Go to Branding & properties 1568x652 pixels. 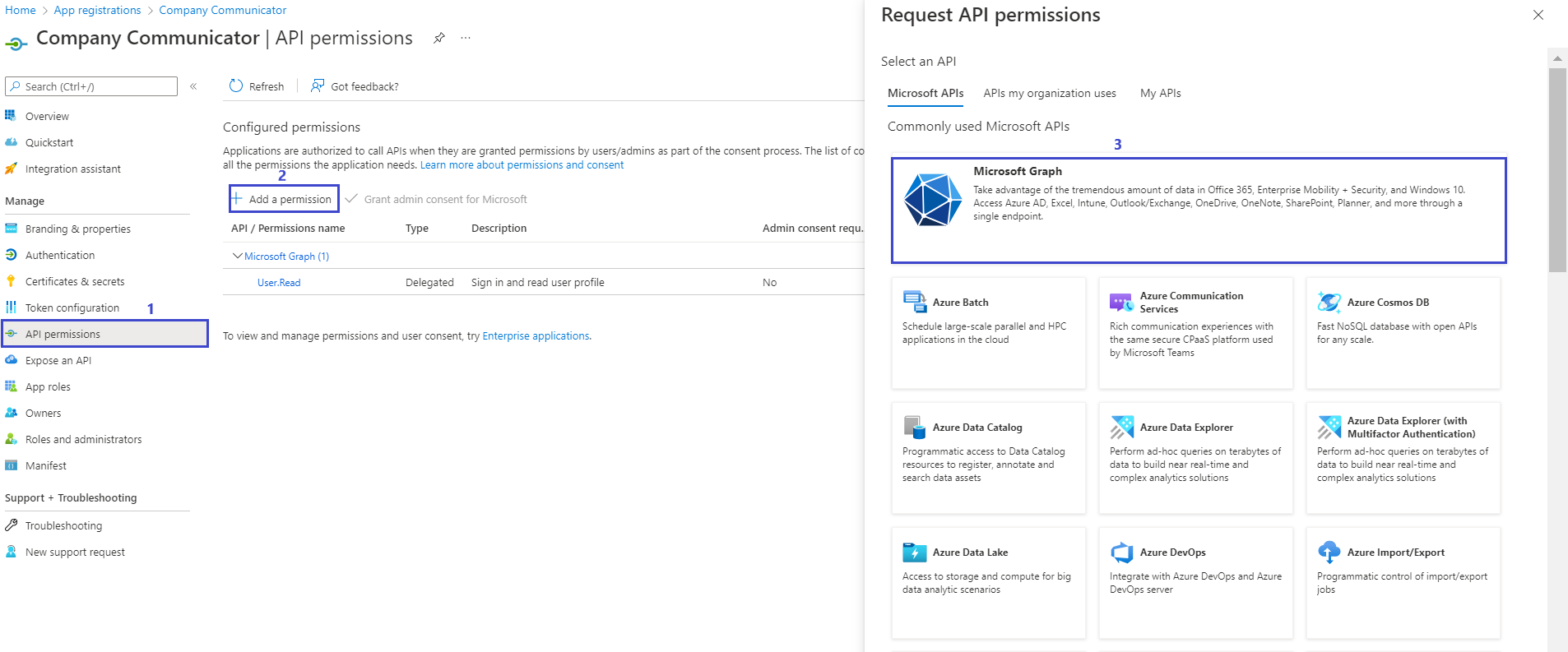point(77,229)
